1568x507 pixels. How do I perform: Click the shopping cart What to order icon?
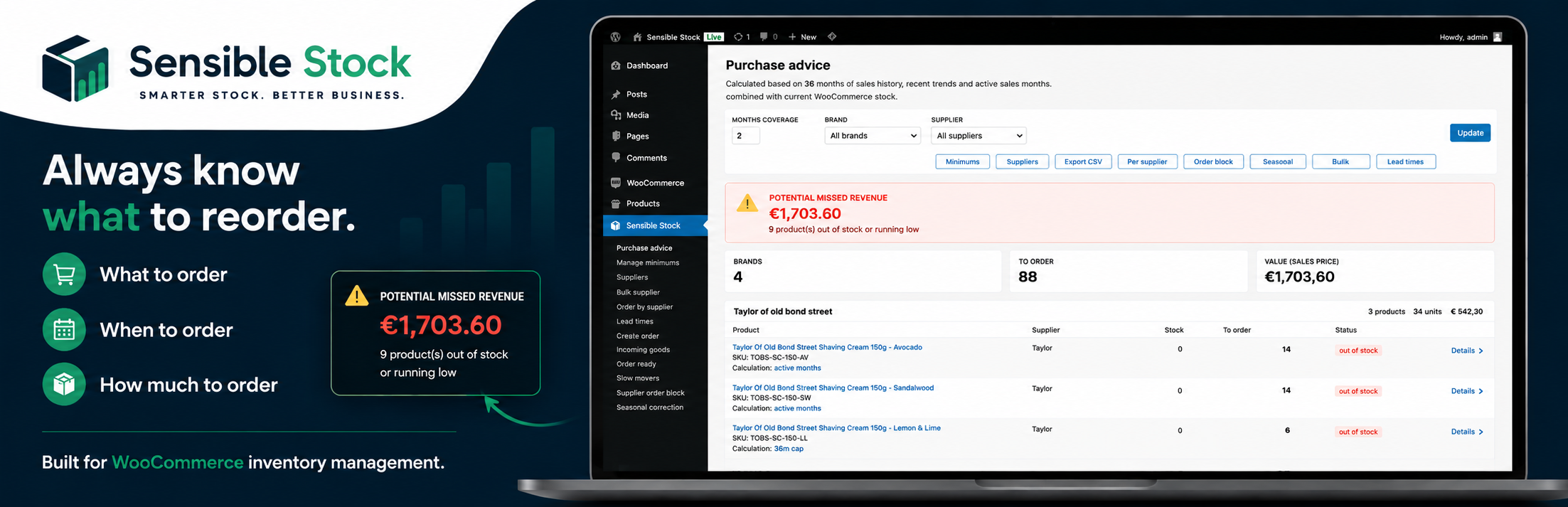(x=64, y=274)
